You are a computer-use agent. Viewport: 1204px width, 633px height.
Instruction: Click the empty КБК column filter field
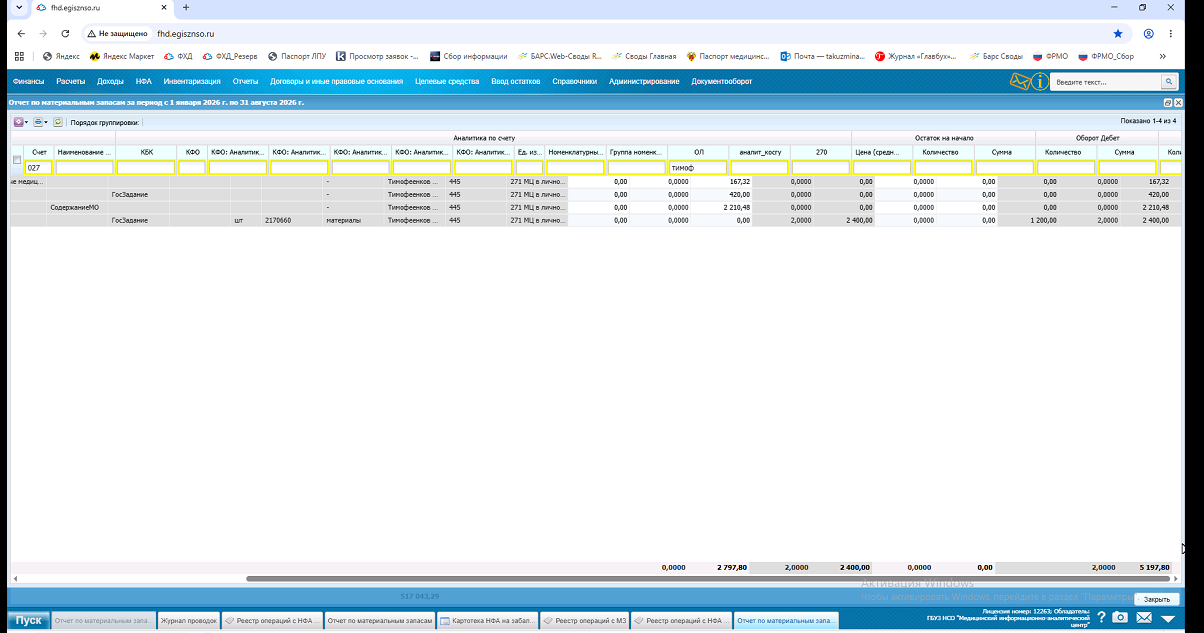146,168
